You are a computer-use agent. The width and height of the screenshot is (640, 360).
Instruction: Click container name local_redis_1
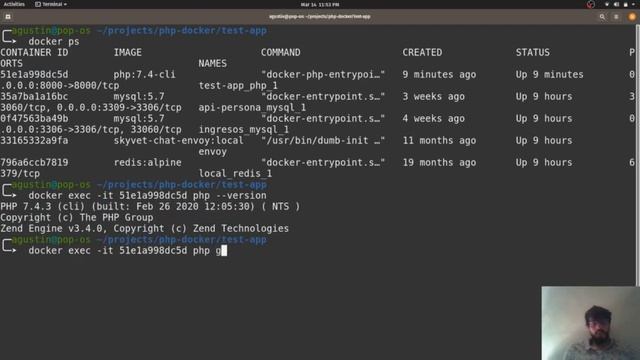(235, 173)
